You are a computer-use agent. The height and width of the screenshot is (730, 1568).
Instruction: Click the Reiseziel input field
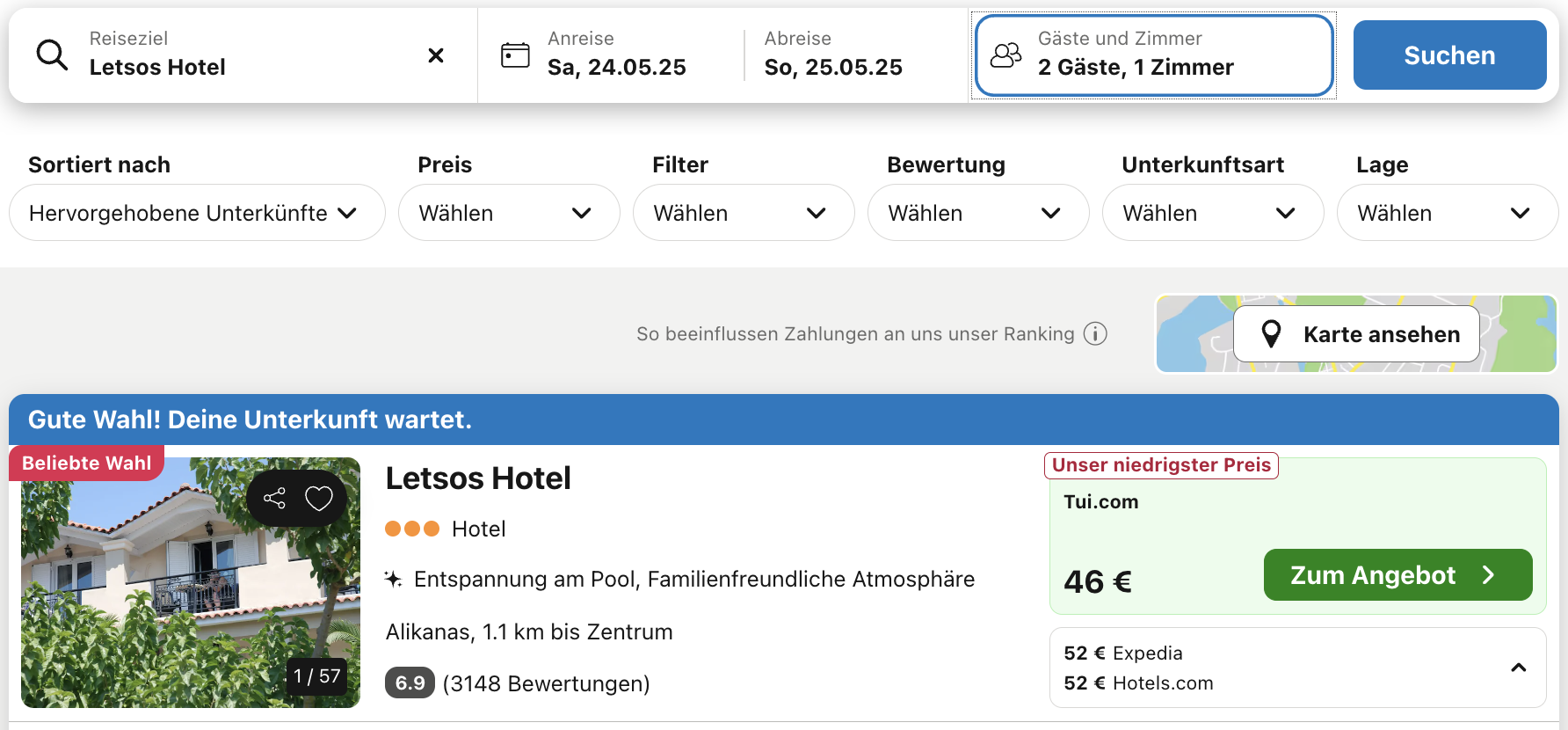(x=243, y=55)
